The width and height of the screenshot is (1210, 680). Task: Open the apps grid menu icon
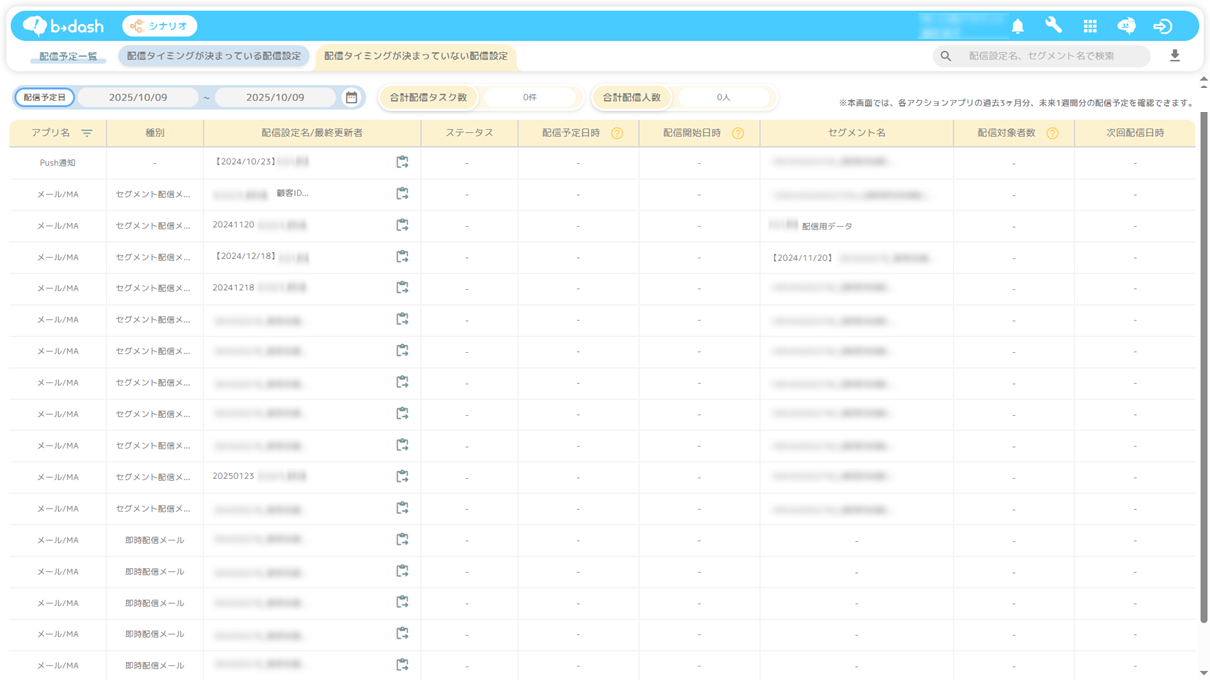(1090, 26)
